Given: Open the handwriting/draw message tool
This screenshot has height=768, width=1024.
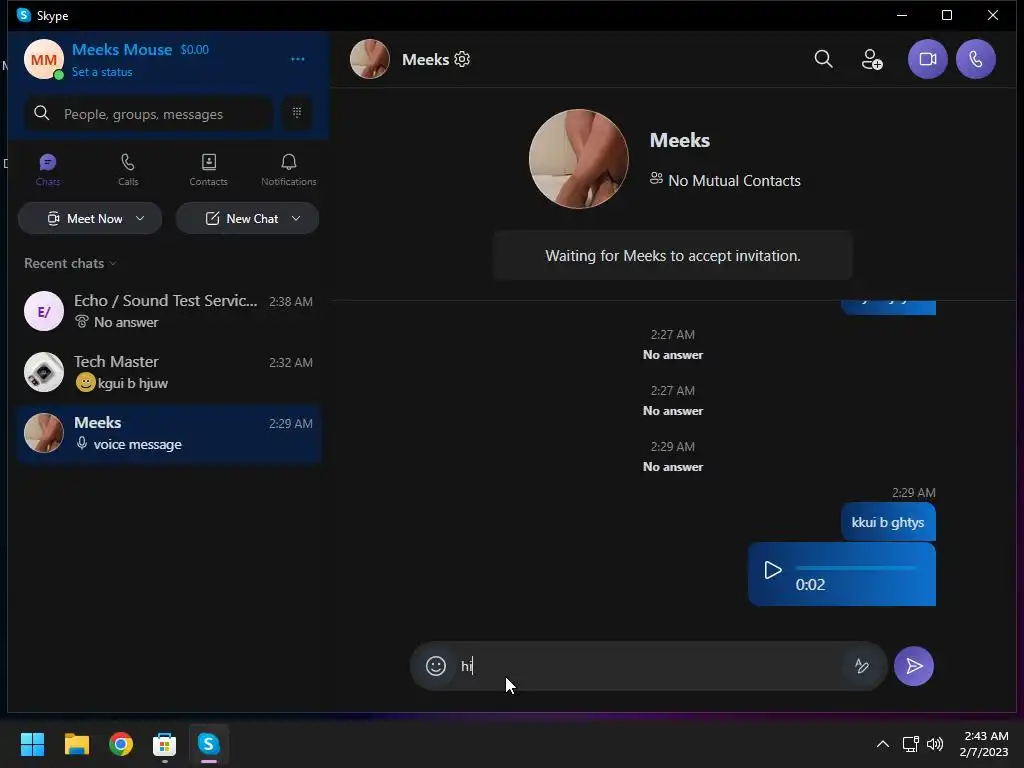Looking at the screenshot, I should pos(862,665).
